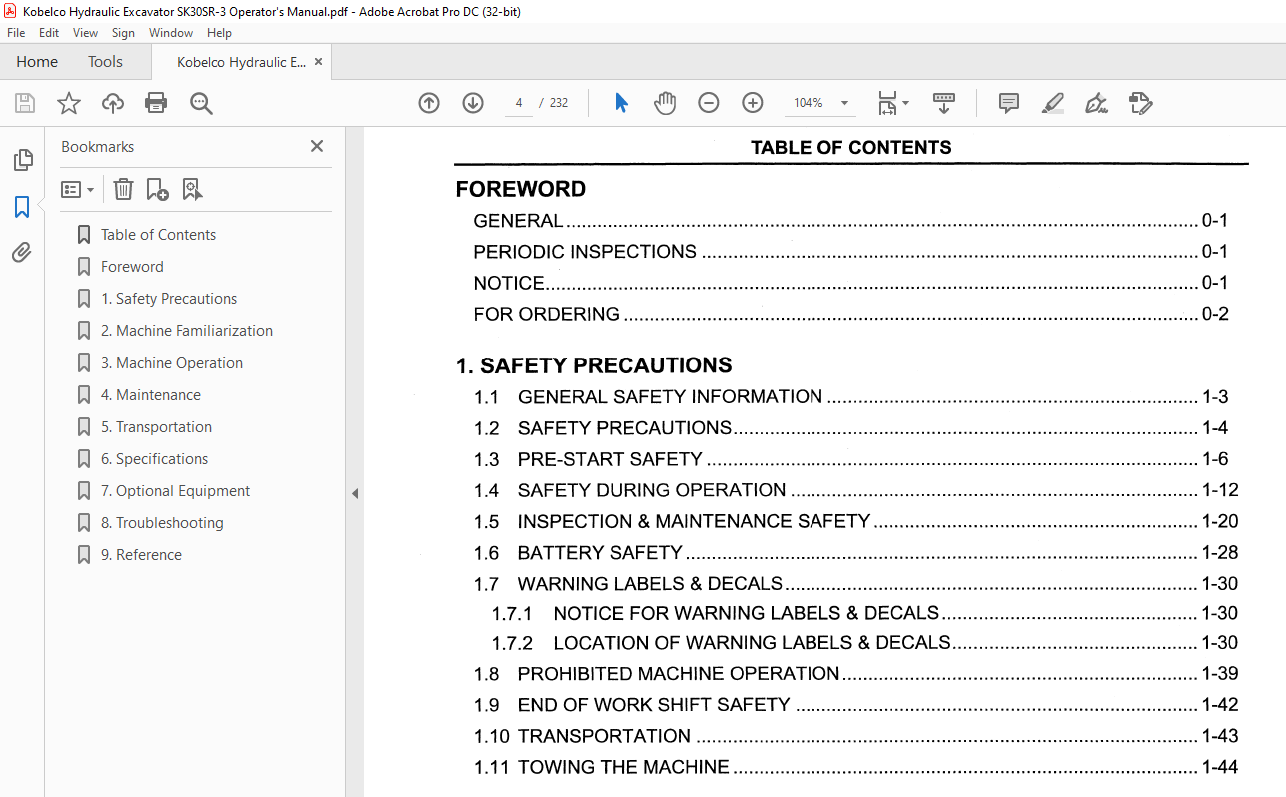This screenshot has width=1286, height=797.
Task: Switch to the Tools tab
Action: pyautogui.click(x=105, y=62)
